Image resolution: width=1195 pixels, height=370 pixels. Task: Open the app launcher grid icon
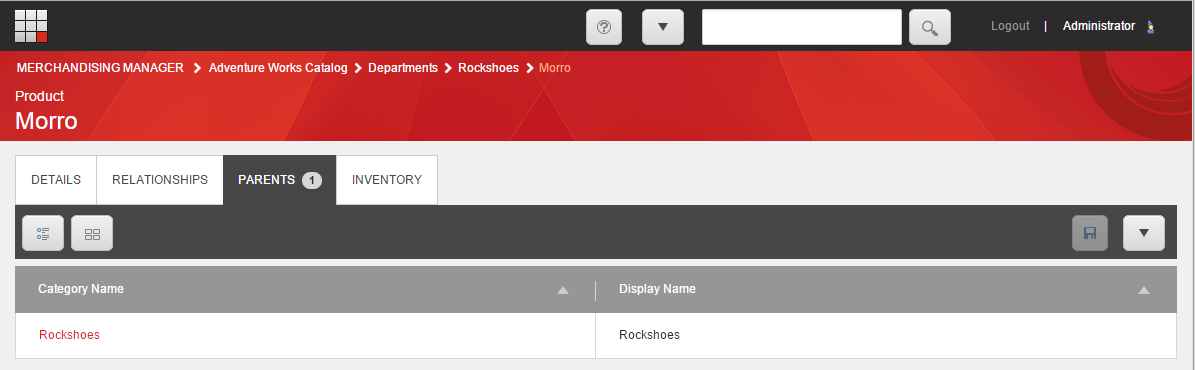(30, 26)
